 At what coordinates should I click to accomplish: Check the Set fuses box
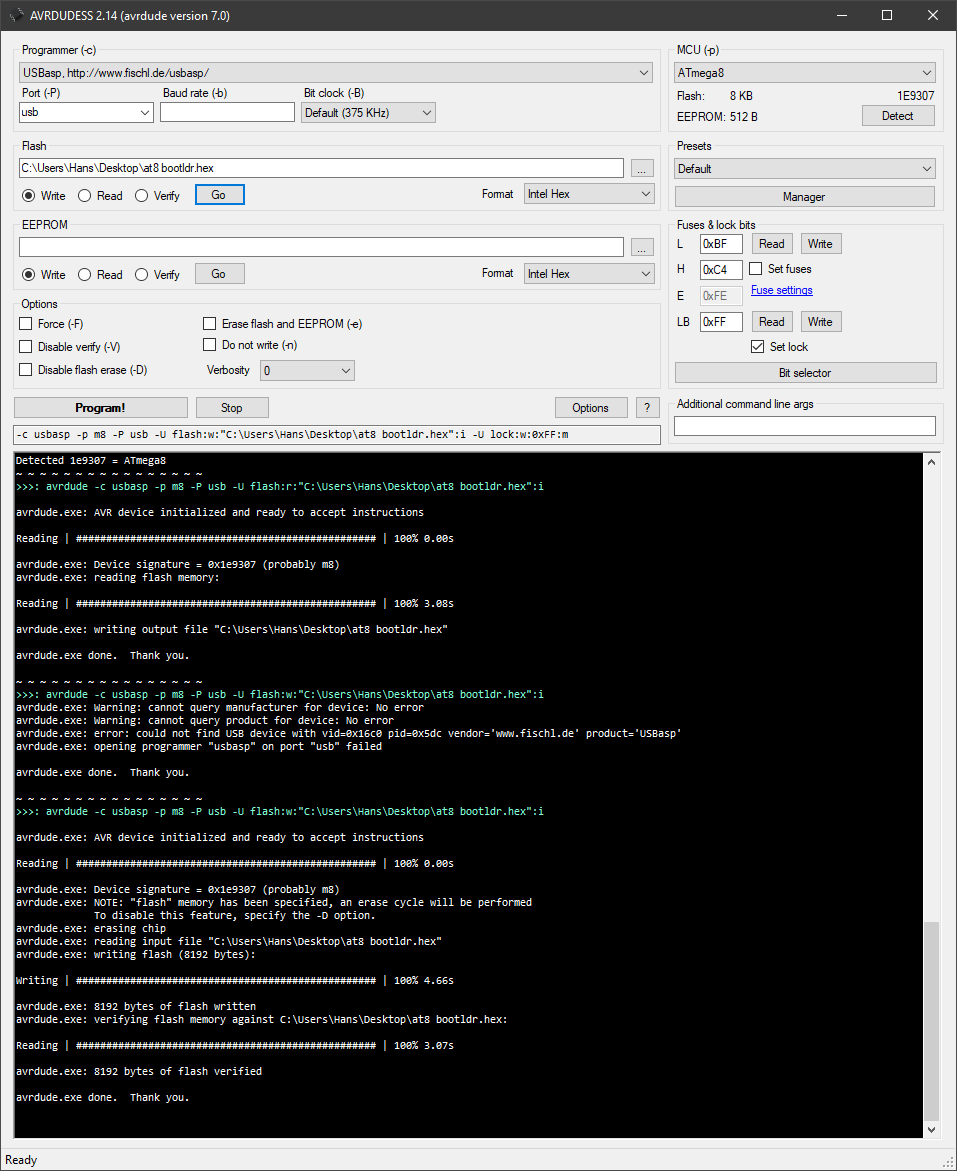tap(756, 269)
